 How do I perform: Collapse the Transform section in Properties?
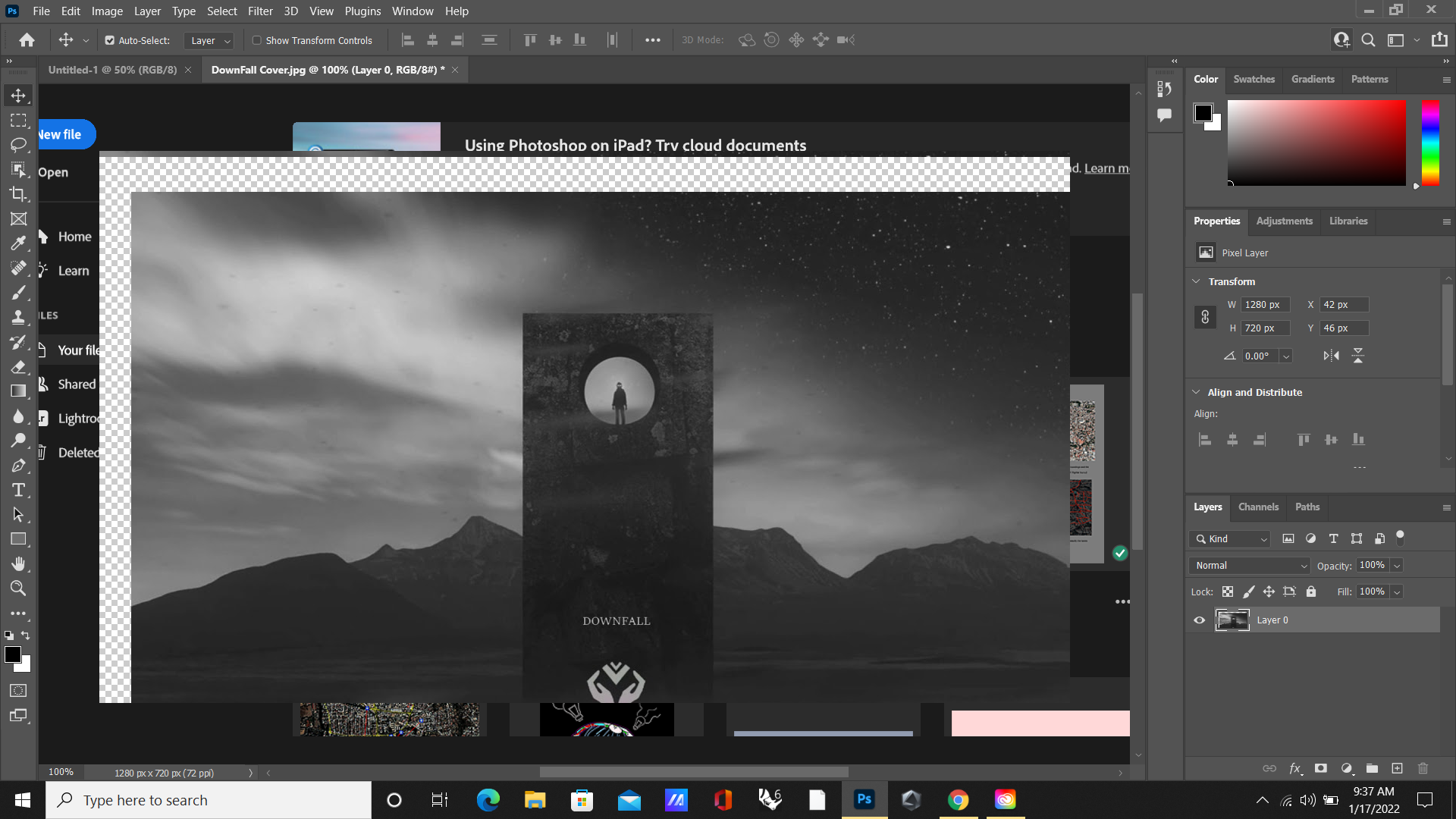[1197, 281]
